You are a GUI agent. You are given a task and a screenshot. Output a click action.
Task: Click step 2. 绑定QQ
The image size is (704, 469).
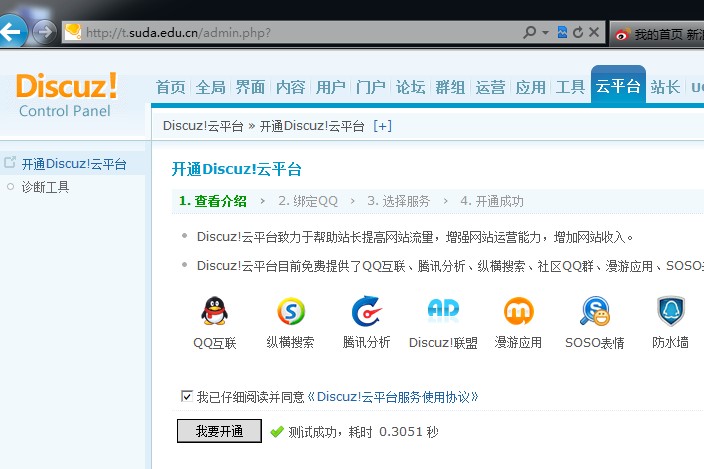click(308, 201)
